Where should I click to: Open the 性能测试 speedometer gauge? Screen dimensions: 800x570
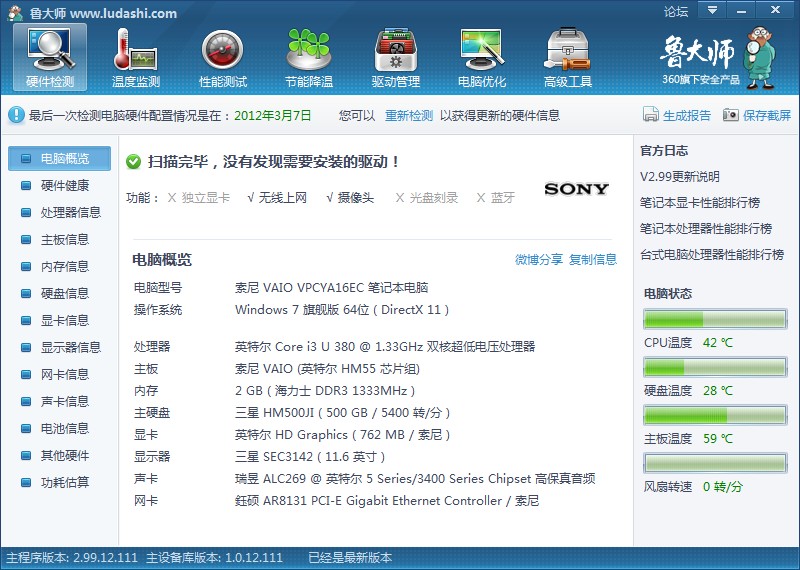coord(222,50)
